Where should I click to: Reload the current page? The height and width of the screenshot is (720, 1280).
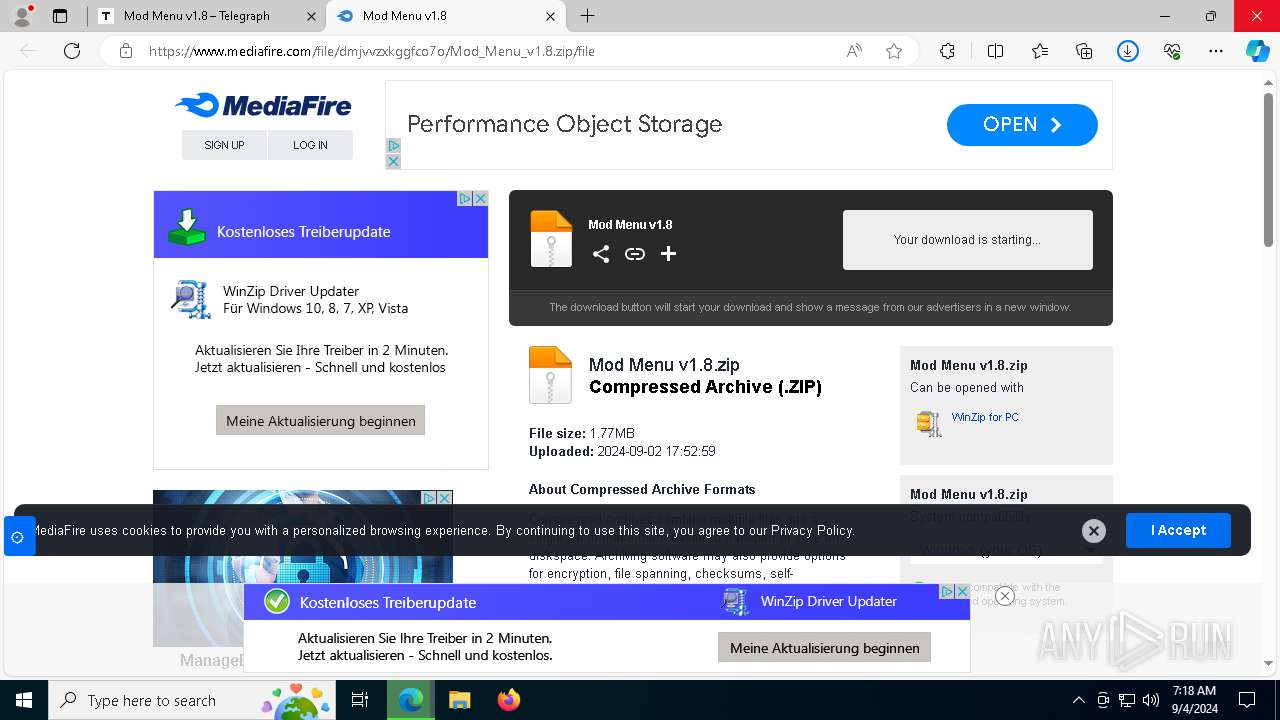coord(72,51)
